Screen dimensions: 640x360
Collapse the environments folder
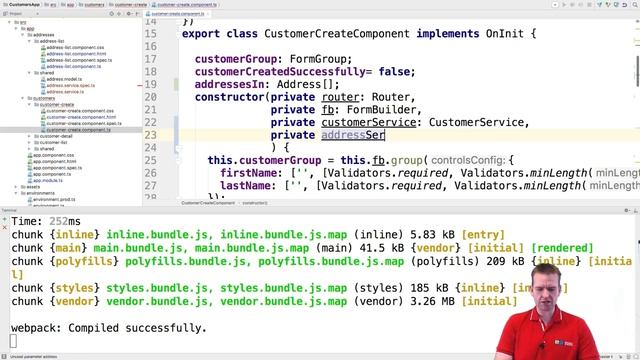click(16, 193)
